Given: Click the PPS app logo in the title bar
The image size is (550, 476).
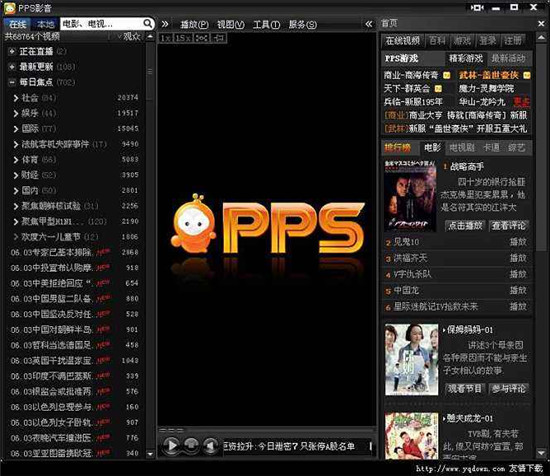Looking at the screenshot, I should (9, 8).
